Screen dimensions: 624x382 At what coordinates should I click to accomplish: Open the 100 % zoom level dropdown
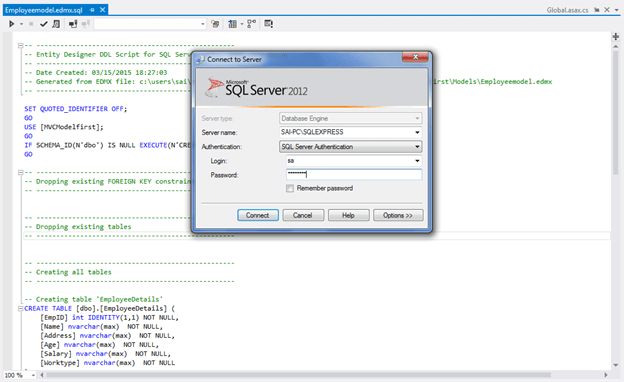coord(33,375)
